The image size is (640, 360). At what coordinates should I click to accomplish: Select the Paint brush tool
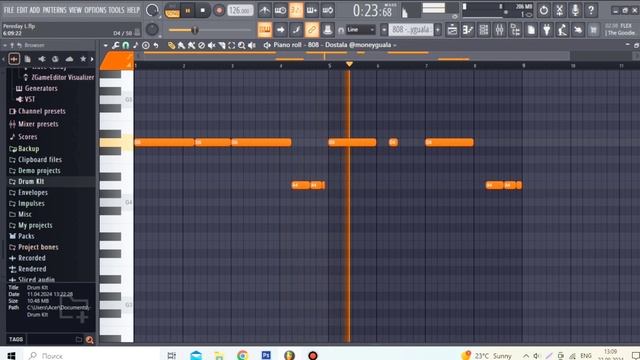point(181,45)
